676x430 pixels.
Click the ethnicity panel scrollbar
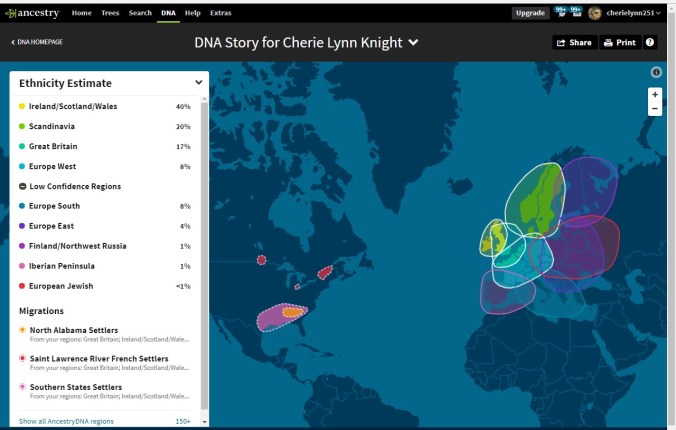click(204, 254)
